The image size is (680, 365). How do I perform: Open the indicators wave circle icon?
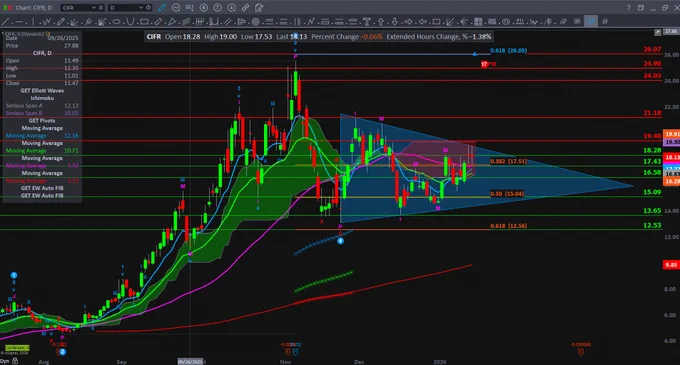(x=176, y=8)
